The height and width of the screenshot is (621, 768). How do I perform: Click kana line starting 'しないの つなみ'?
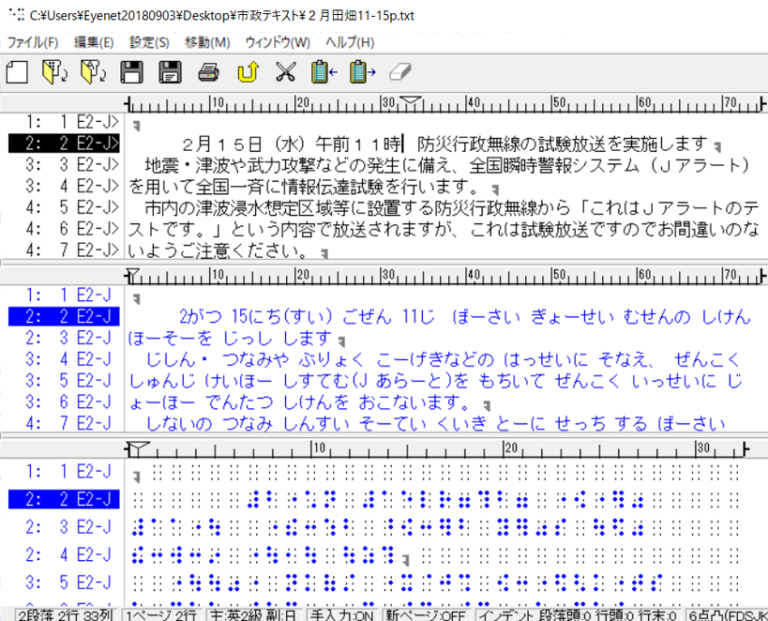click(x=435, y=424)
